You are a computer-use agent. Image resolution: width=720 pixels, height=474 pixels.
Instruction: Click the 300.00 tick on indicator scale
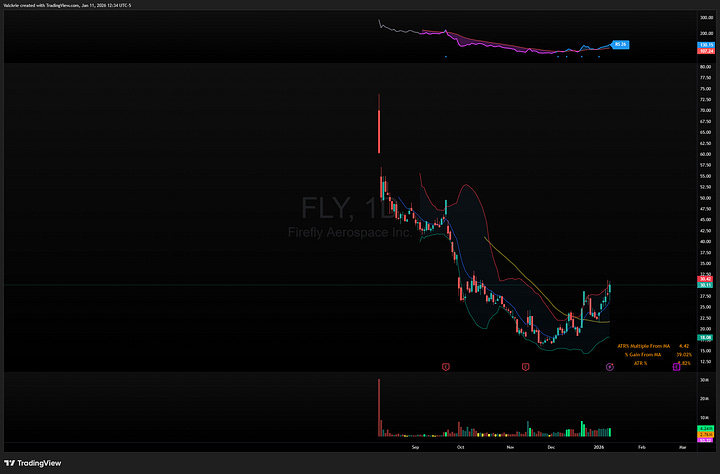pyautogui.click(x=706, y=17)
